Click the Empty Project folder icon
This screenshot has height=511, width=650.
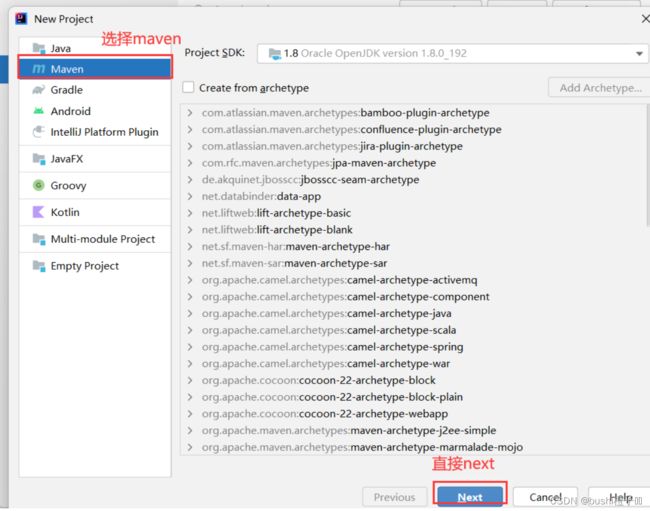click(39, 266)
